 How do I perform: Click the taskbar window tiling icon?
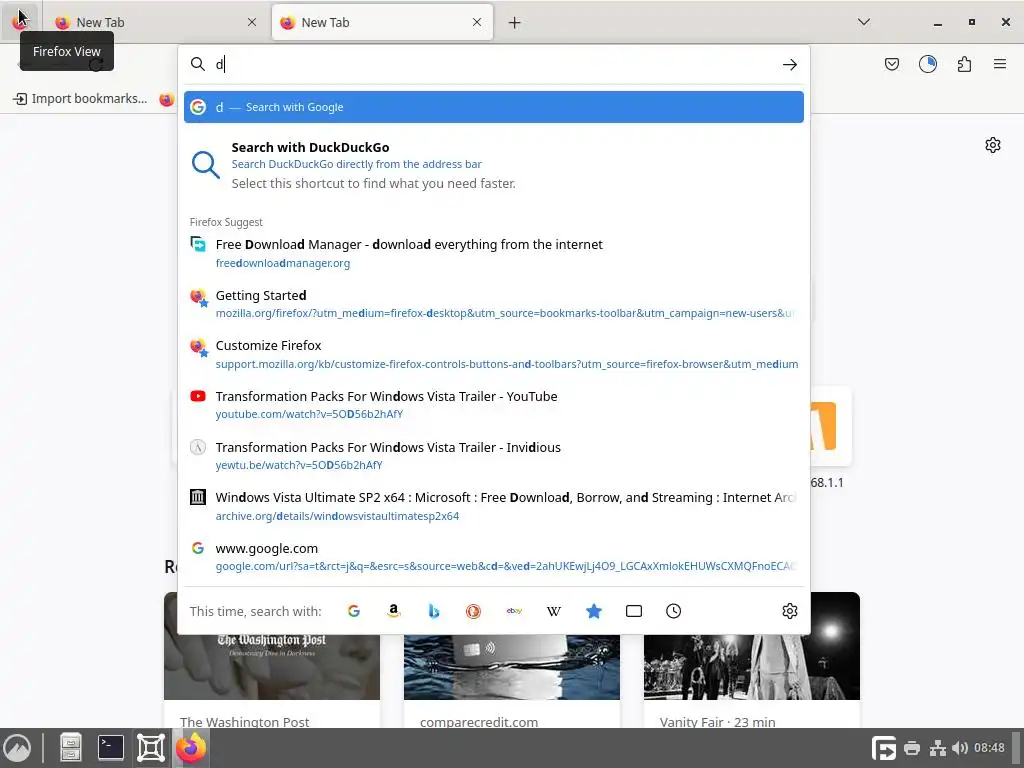point(151,748)
